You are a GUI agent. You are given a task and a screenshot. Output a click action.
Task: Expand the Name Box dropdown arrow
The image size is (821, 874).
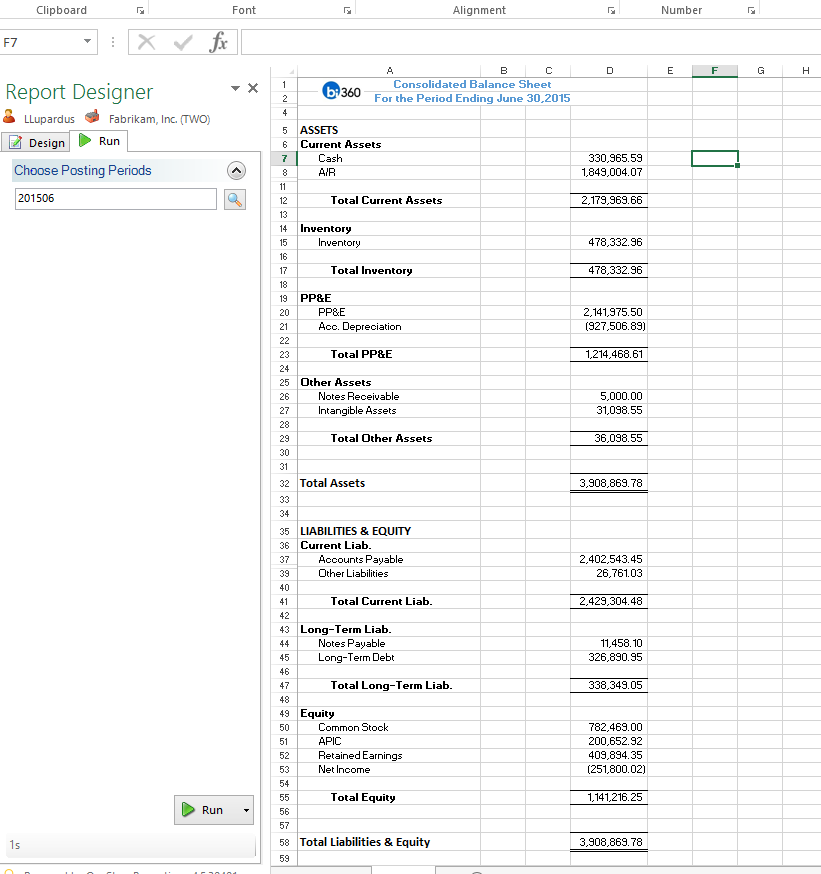[x=88, y=42]
